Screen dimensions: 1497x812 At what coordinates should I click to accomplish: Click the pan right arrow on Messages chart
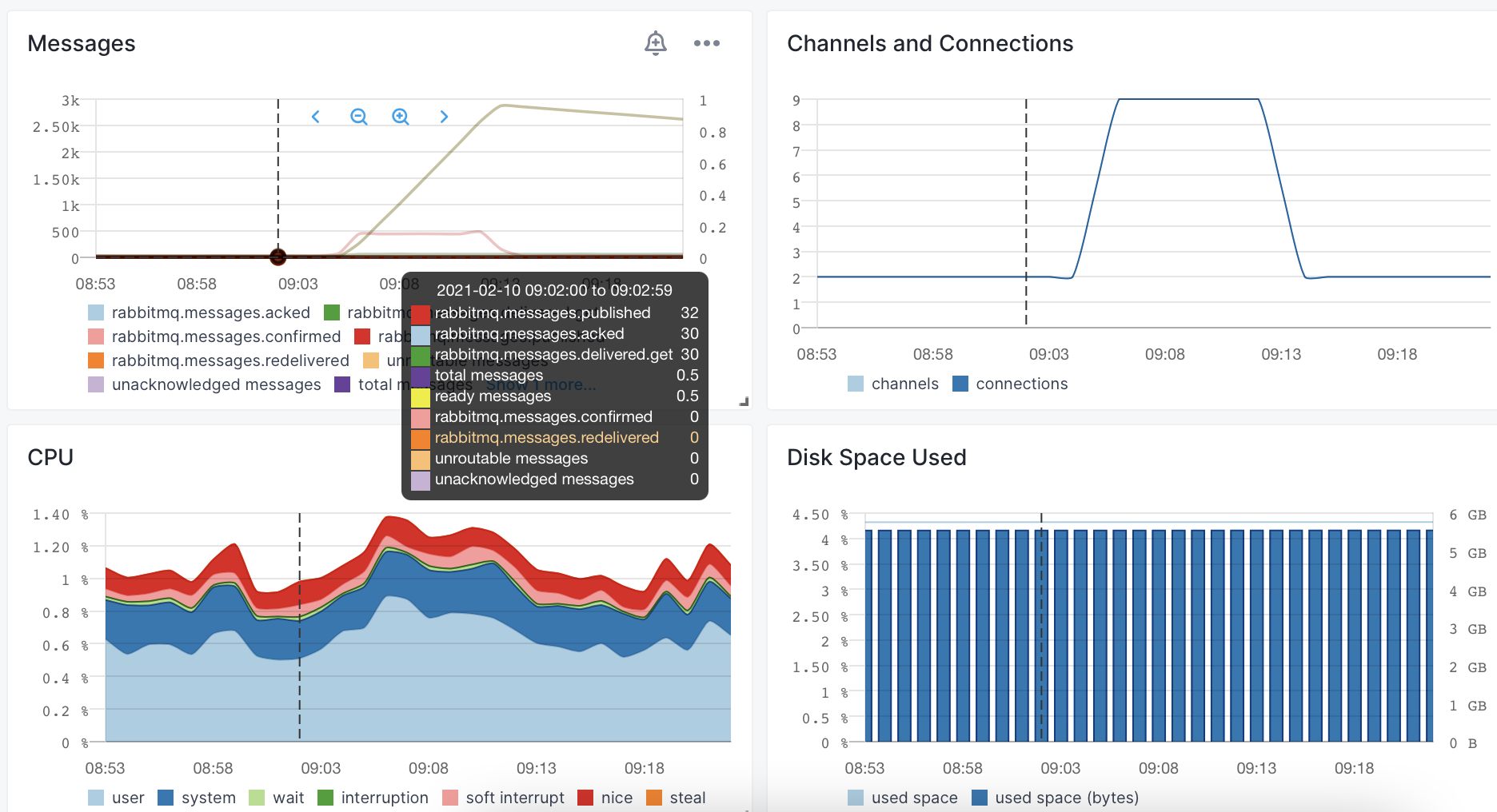(444, 117)
